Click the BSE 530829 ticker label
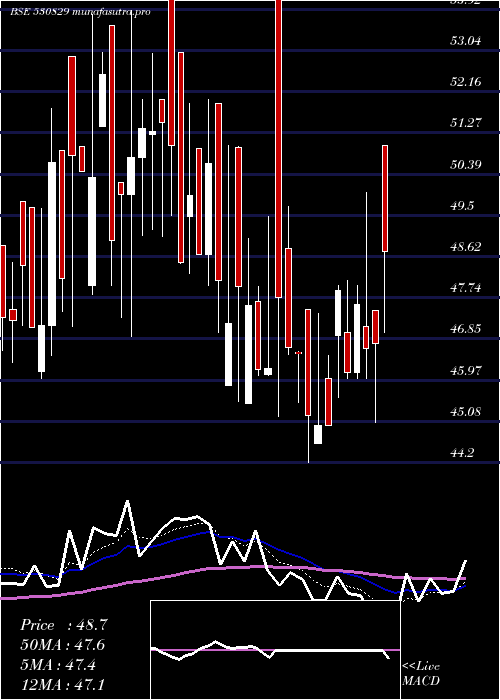The image size is (500, 700). click(39, 12)
